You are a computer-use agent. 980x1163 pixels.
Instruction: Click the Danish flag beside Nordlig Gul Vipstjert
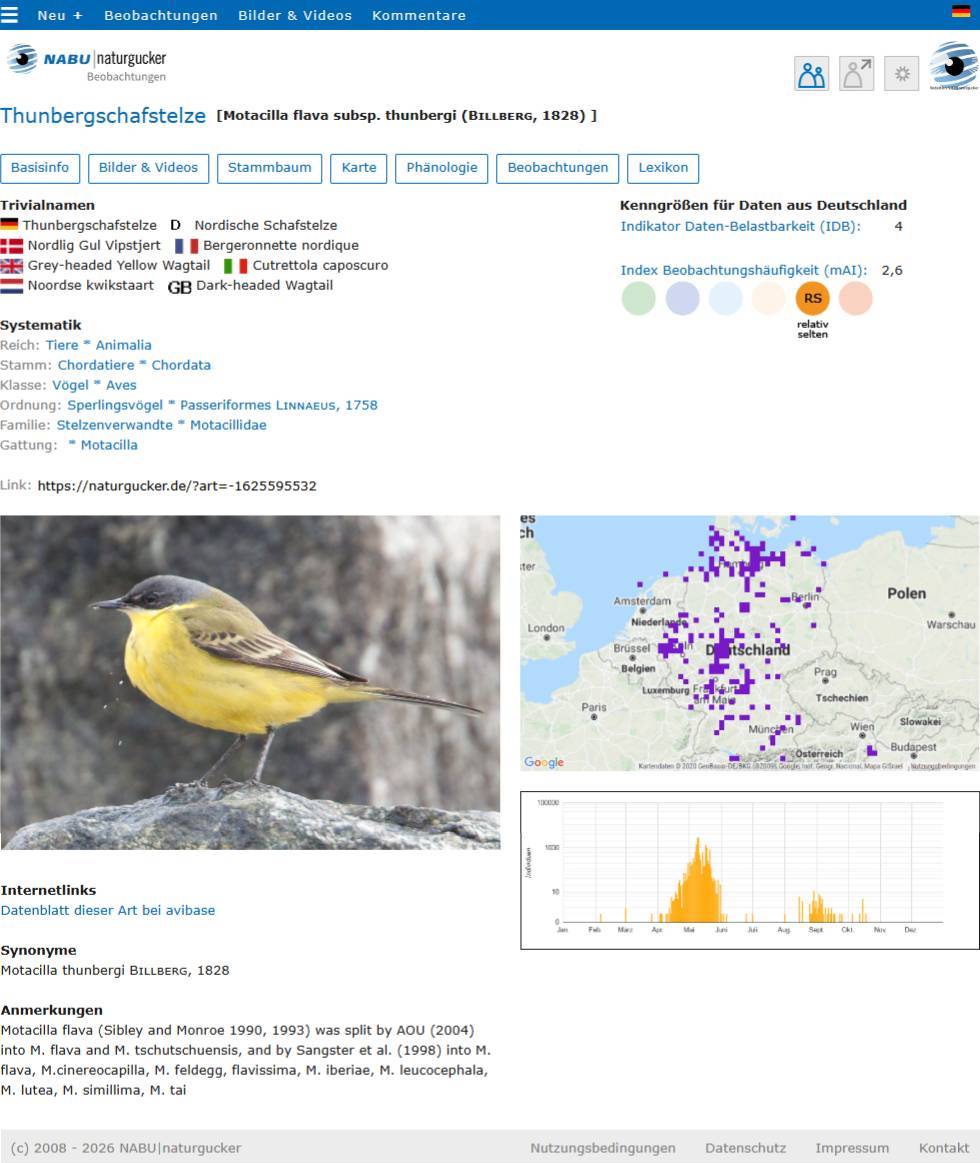click(11, 246)
